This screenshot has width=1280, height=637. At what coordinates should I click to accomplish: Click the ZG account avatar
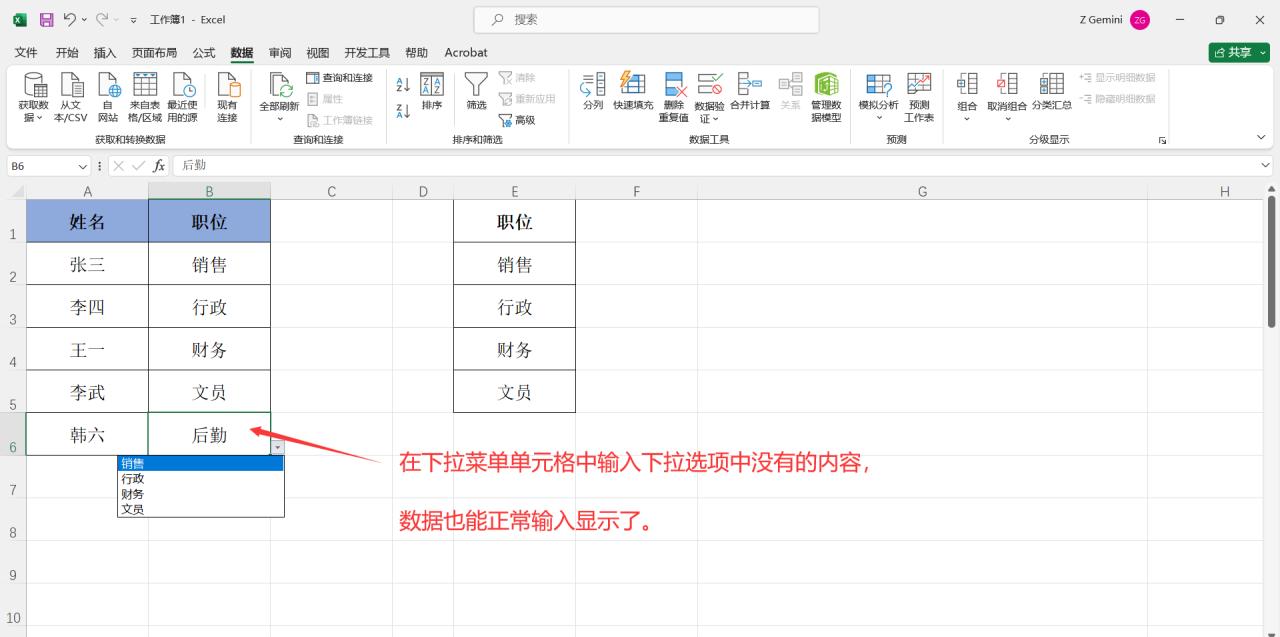point(1140,20)
